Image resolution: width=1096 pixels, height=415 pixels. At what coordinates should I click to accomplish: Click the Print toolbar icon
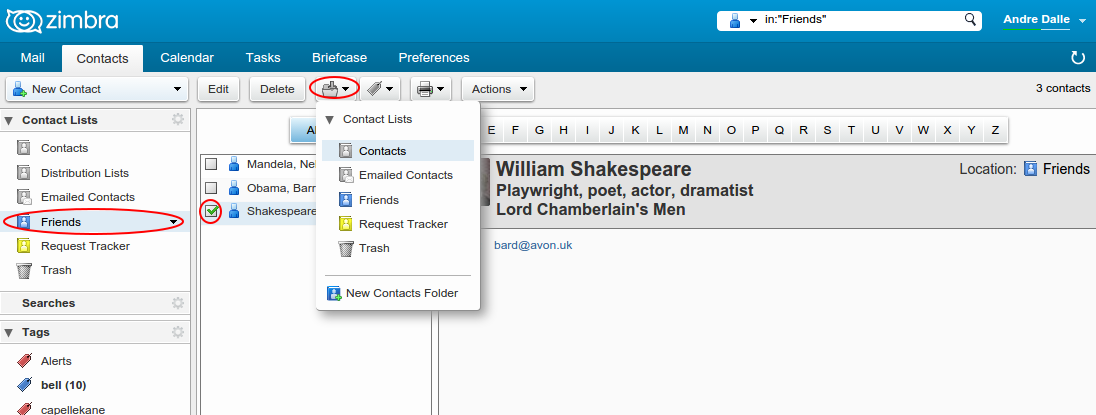pos(425,89)
